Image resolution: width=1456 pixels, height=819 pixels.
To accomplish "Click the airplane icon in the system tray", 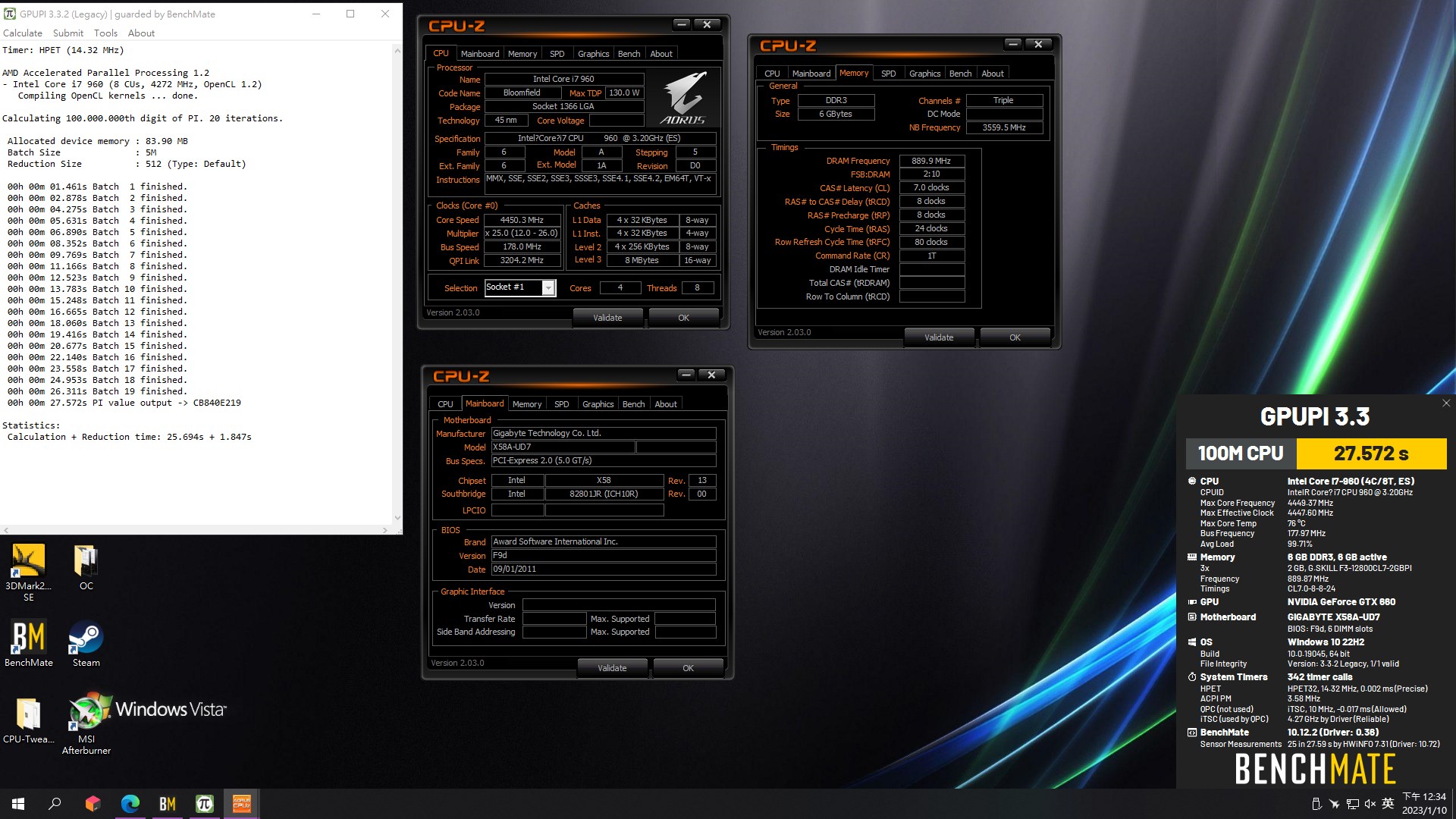I will (x=1335, y=804).
